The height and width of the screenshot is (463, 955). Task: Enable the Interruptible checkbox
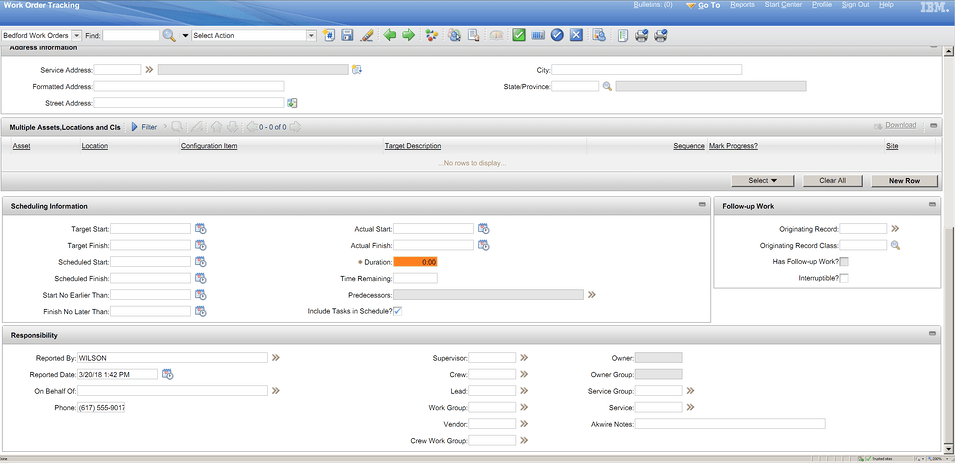pos(844,278)
